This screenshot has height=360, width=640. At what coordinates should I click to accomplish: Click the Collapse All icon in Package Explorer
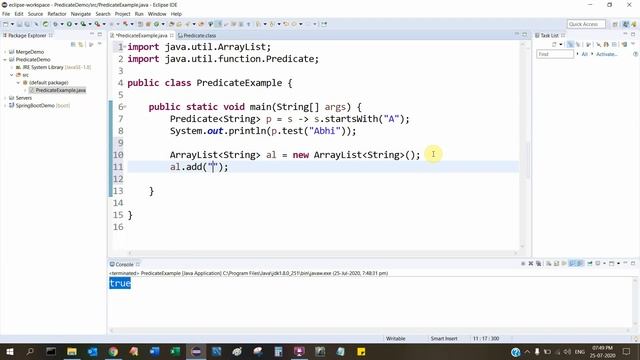click(73, 44)
